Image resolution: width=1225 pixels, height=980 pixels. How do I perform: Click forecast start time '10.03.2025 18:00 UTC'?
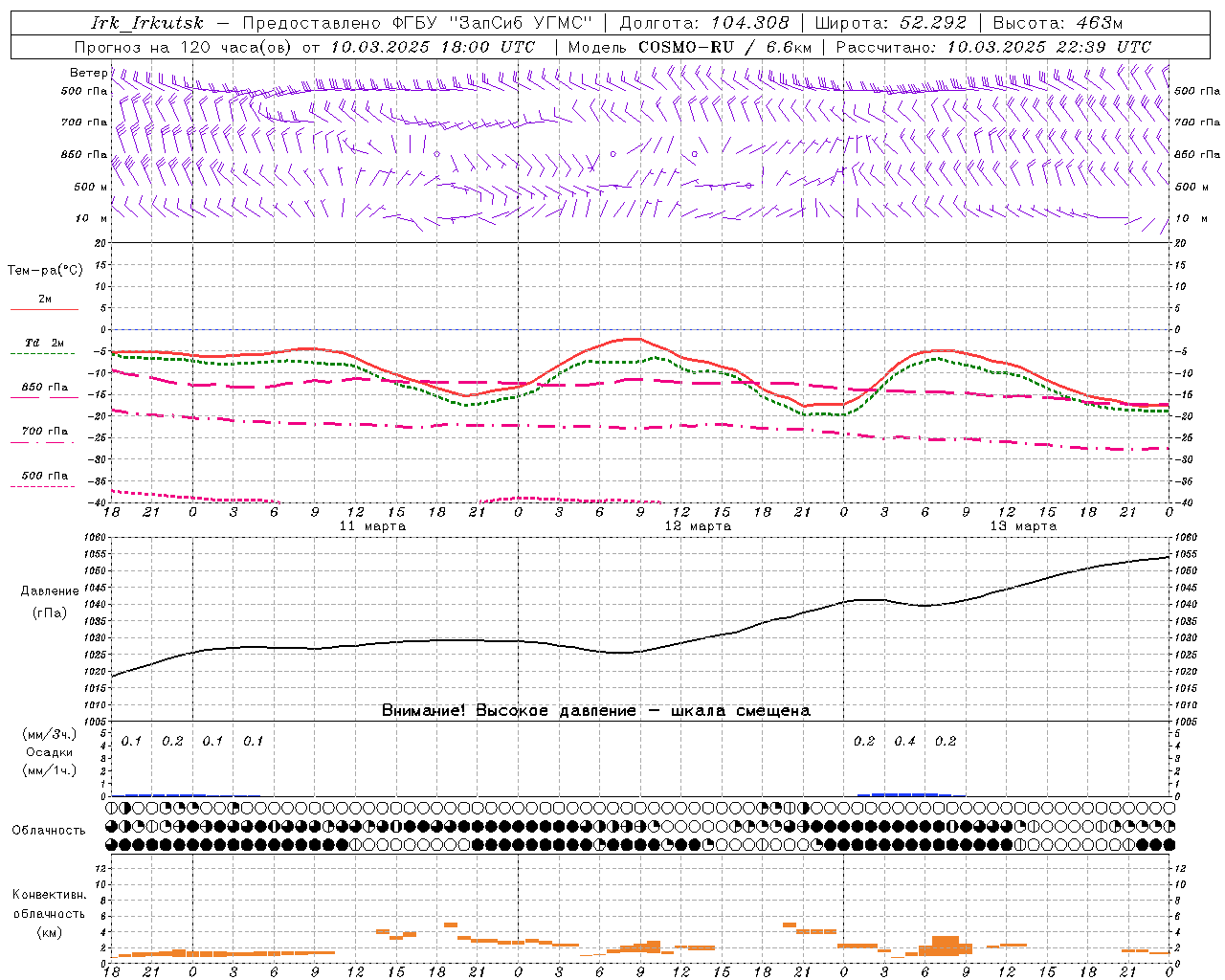click(x=433, y=47)
